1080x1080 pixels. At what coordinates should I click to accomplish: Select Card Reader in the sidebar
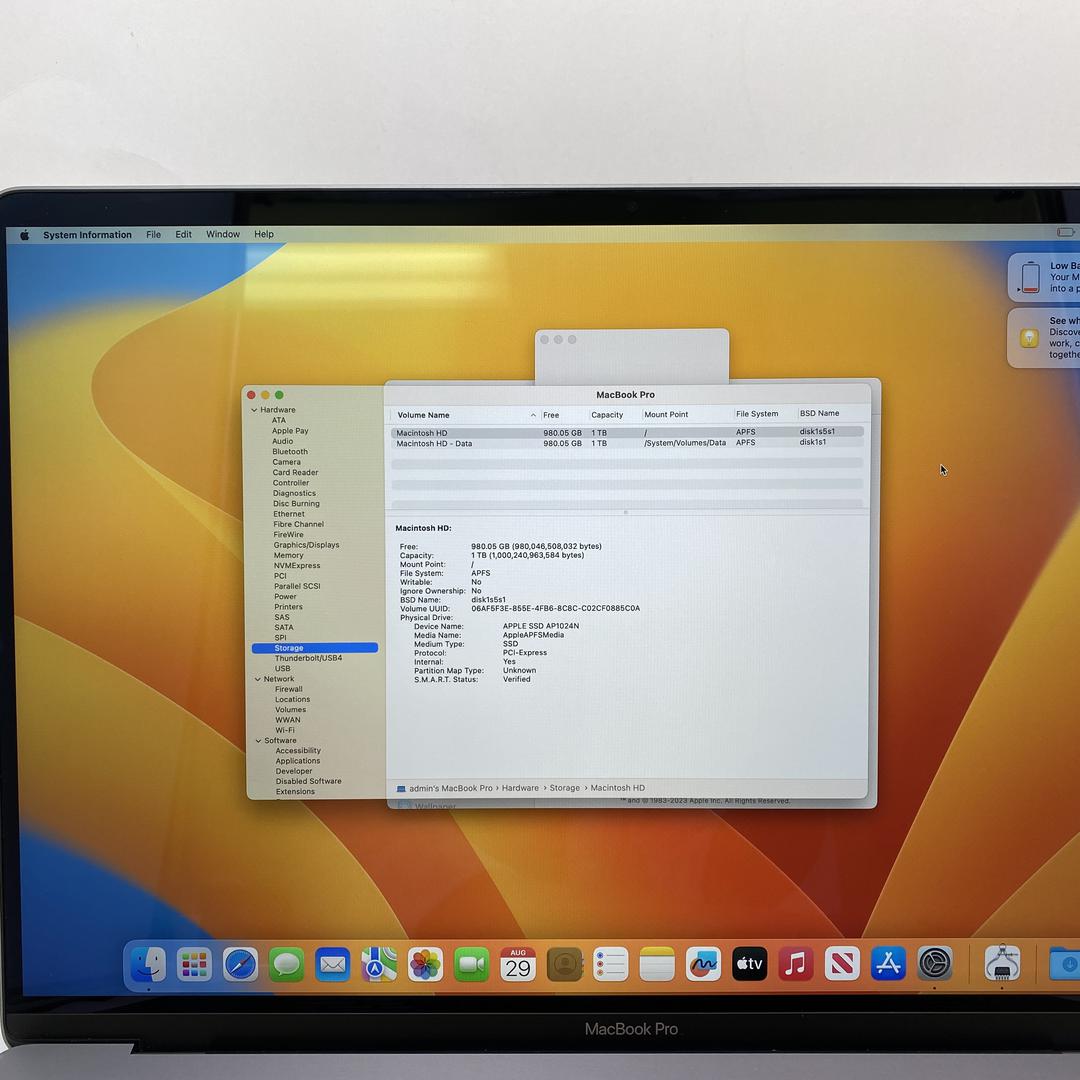pyautogui.click(x=295, y=472)
